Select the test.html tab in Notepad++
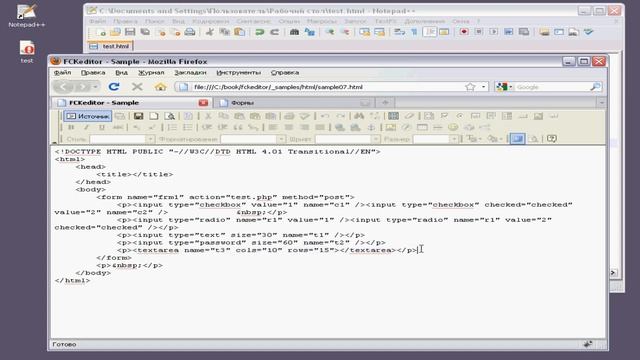 [110, 46]
